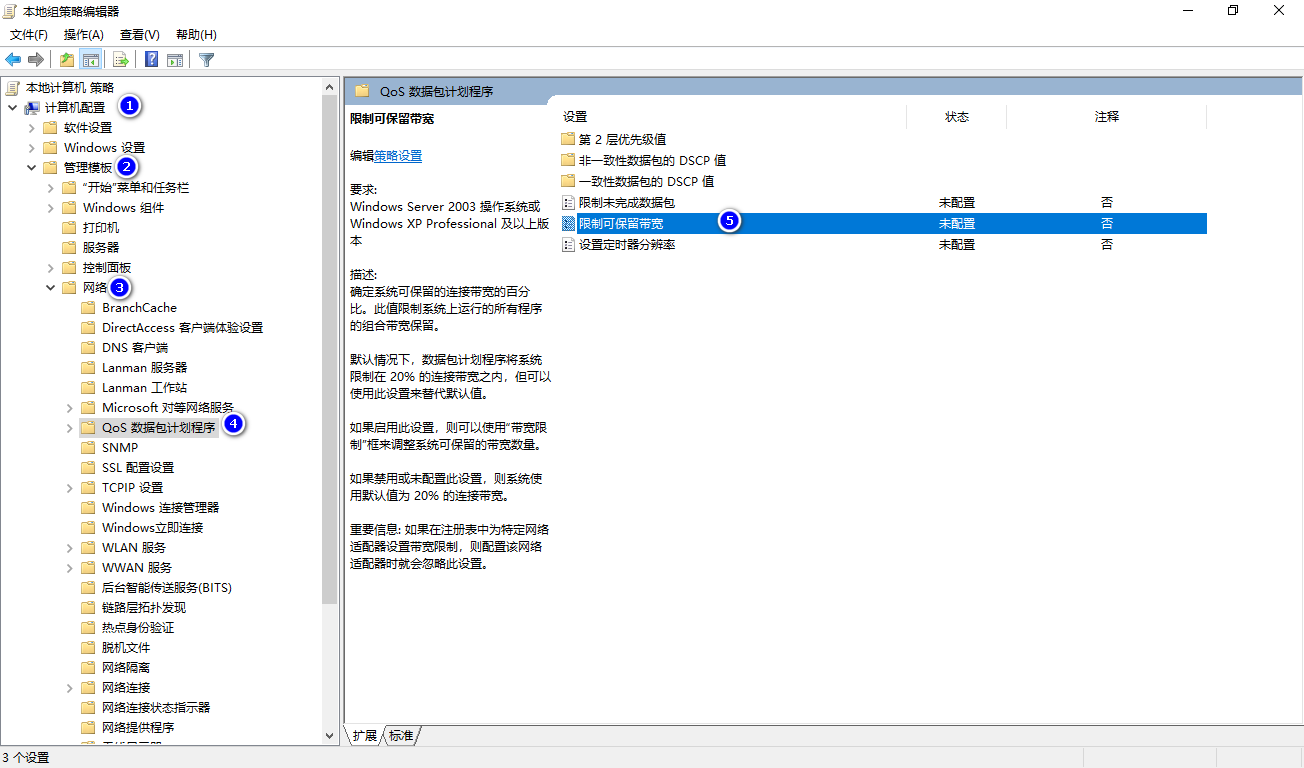Switch to the 标准 tab
The width and height of the screenshot is (1304, 768).
pyautogui.click(x=401, y=735)
